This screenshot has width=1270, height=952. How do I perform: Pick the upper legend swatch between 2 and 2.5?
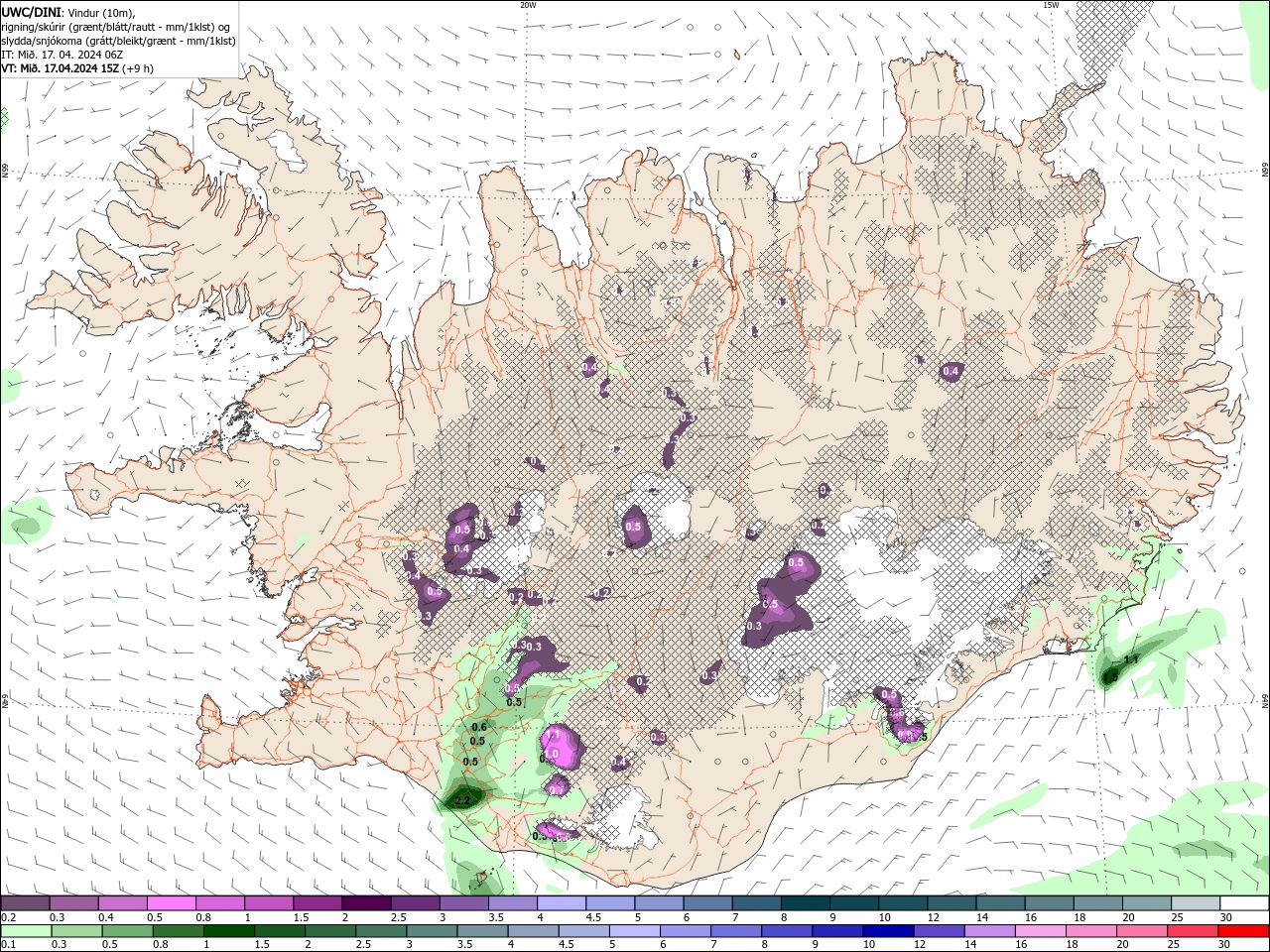coord(366,903)
